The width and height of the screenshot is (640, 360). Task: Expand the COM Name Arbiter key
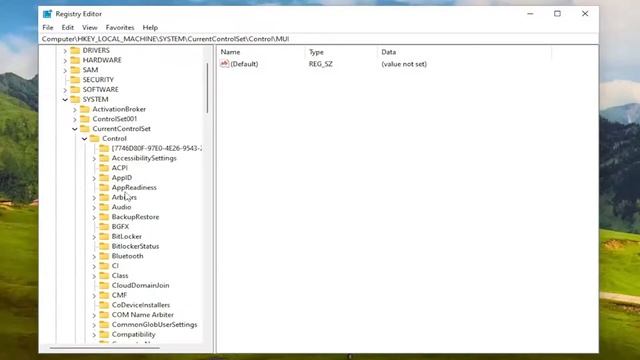[x=94, y=315]
